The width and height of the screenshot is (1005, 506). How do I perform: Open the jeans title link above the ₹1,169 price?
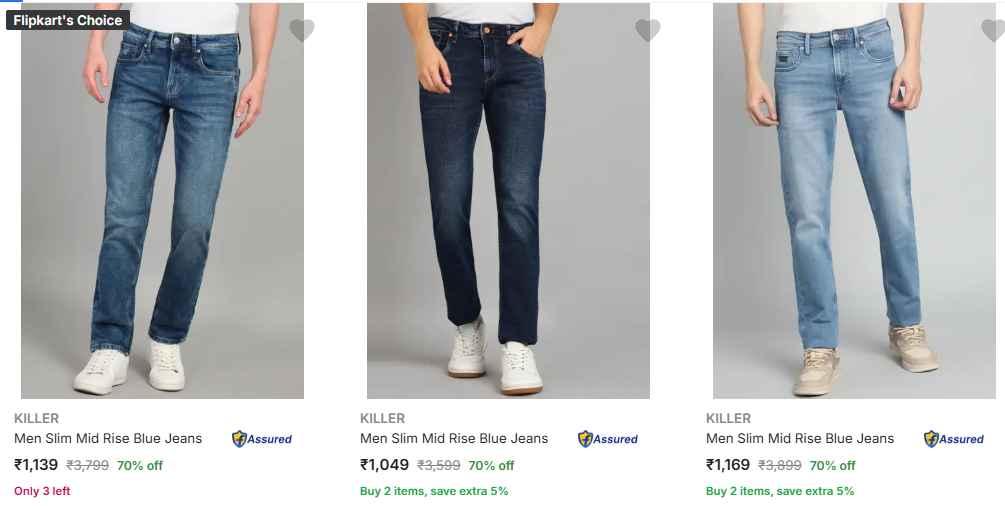(x=800, y=438)
